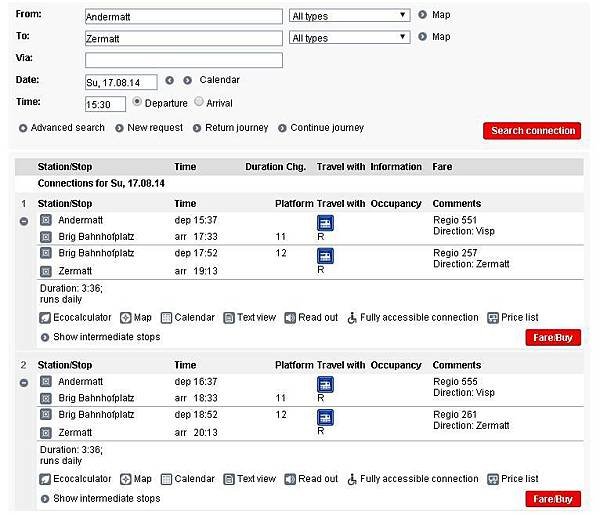Open To station All types dropdown
Screen dimensions: 600x515
click(x=349, y=37)
